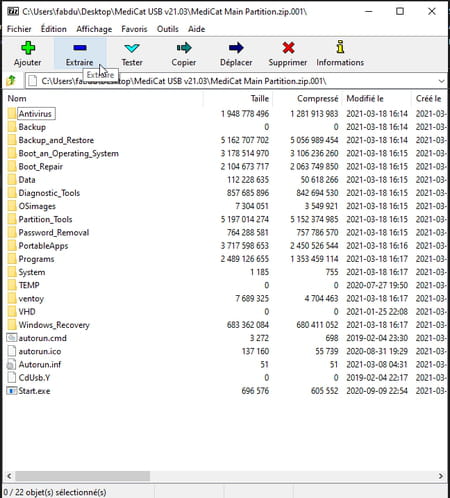Screen dimensions: 450x498
Task: Select the Backup folder name
Action: click(32, 127)
